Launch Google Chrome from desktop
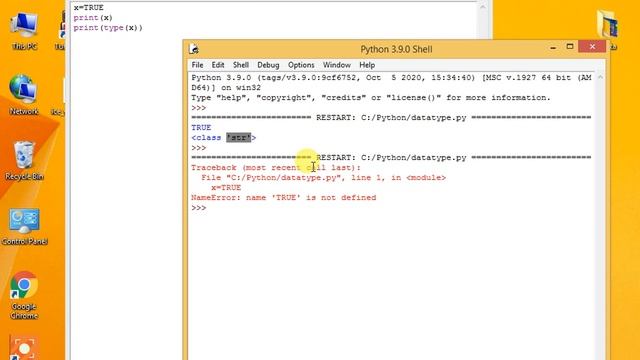Screen dimensions: 640x360 [x=24, y=295]
